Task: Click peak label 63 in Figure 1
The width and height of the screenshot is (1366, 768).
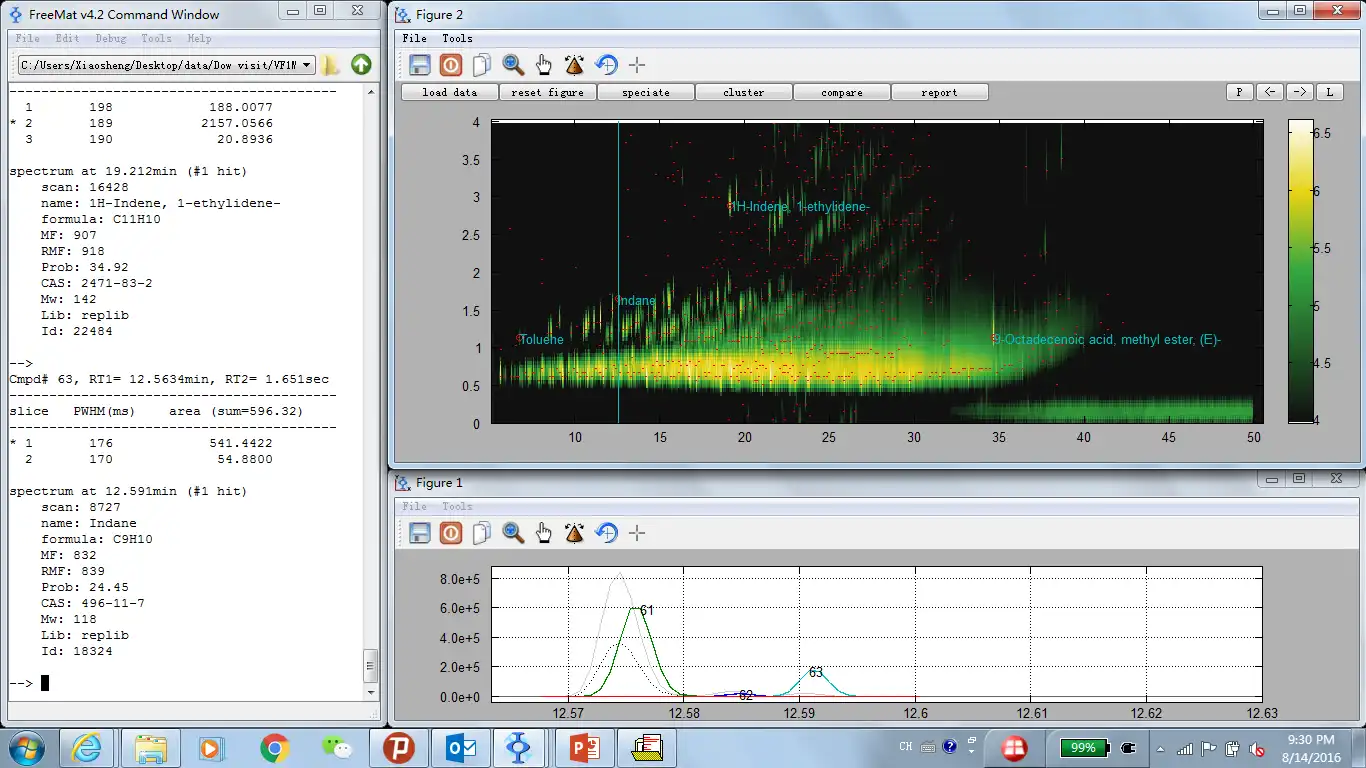Action: point(816,673)
